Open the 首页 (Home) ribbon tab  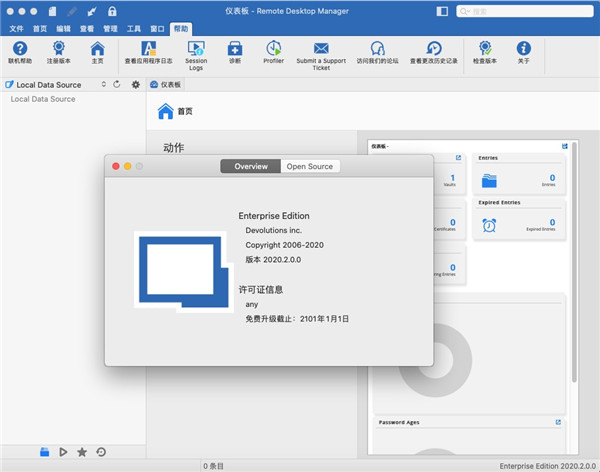click(40, 29)
